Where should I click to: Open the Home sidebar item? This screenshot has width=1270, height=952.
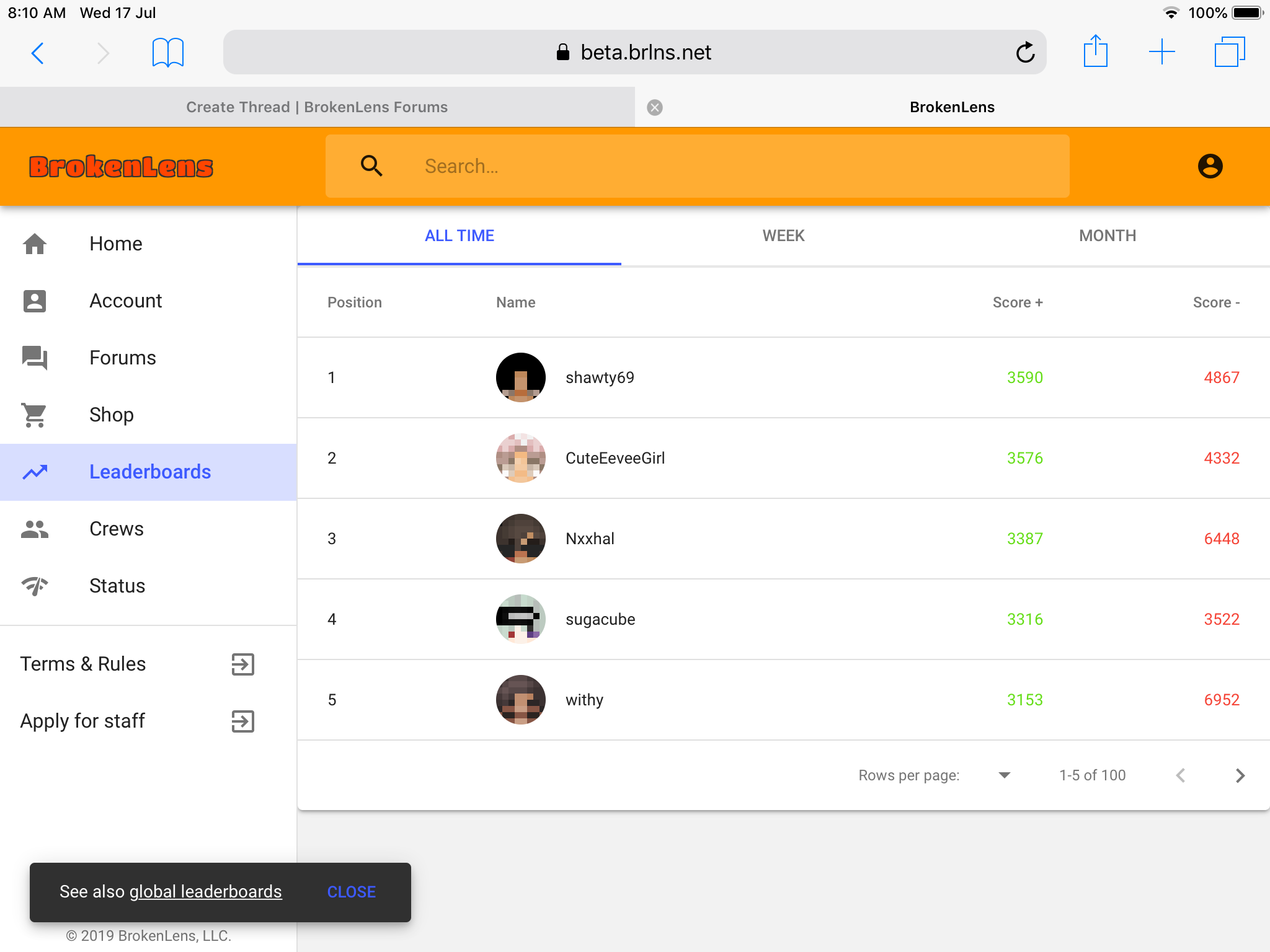click(148, 244)
